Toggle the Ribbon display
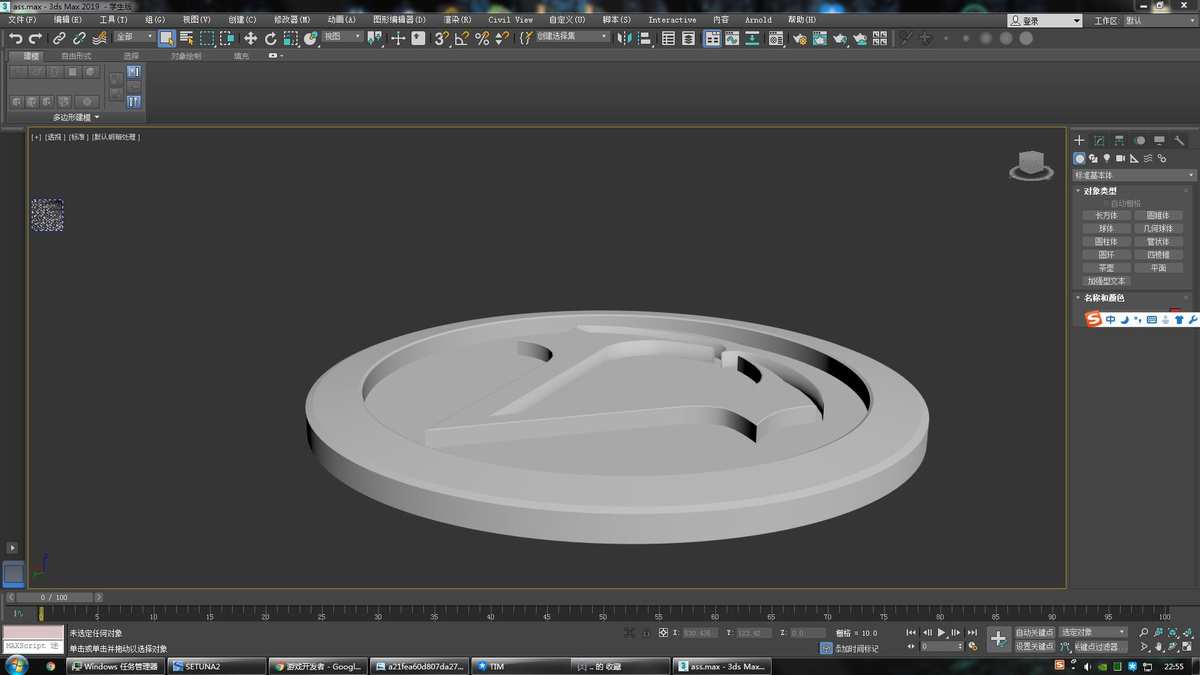This screenshot has height=675, width=1200. click(x=713, y=38)
